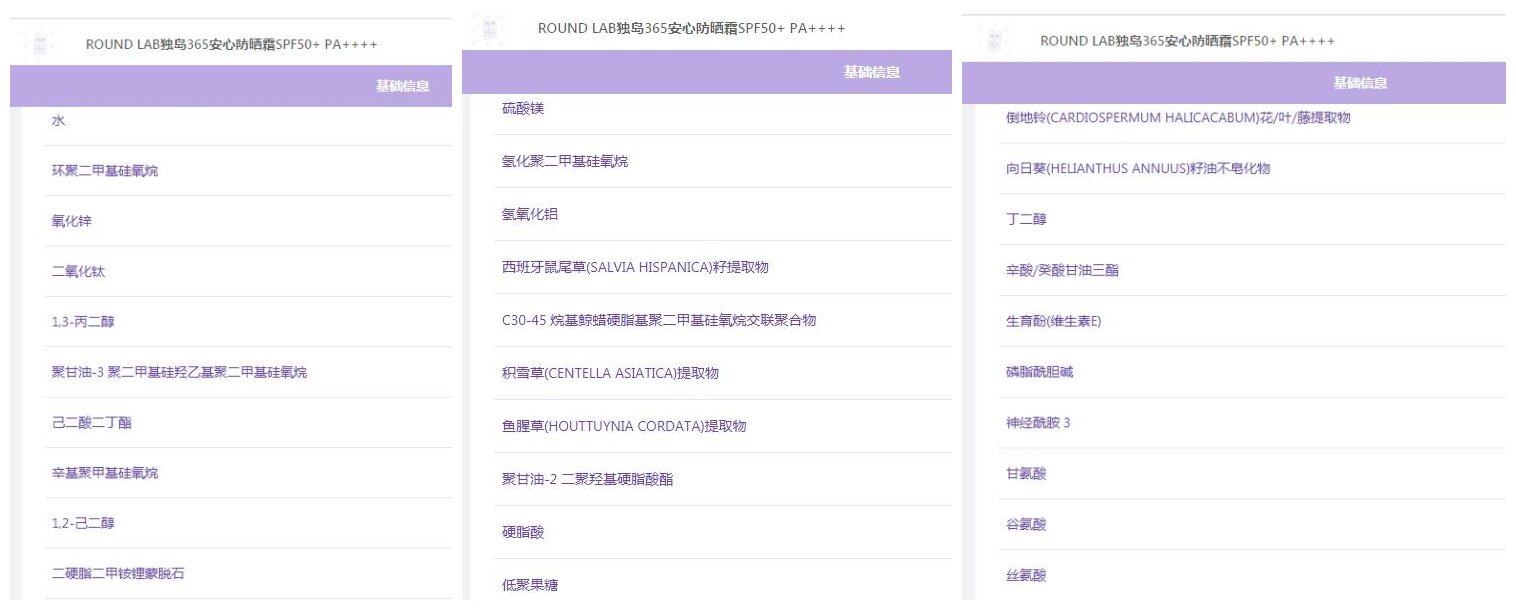Viewport: 1516px width, 610px height.
Task: Select the 基础信息 tab above 硫酸镁
Action: tap(872, 72)
